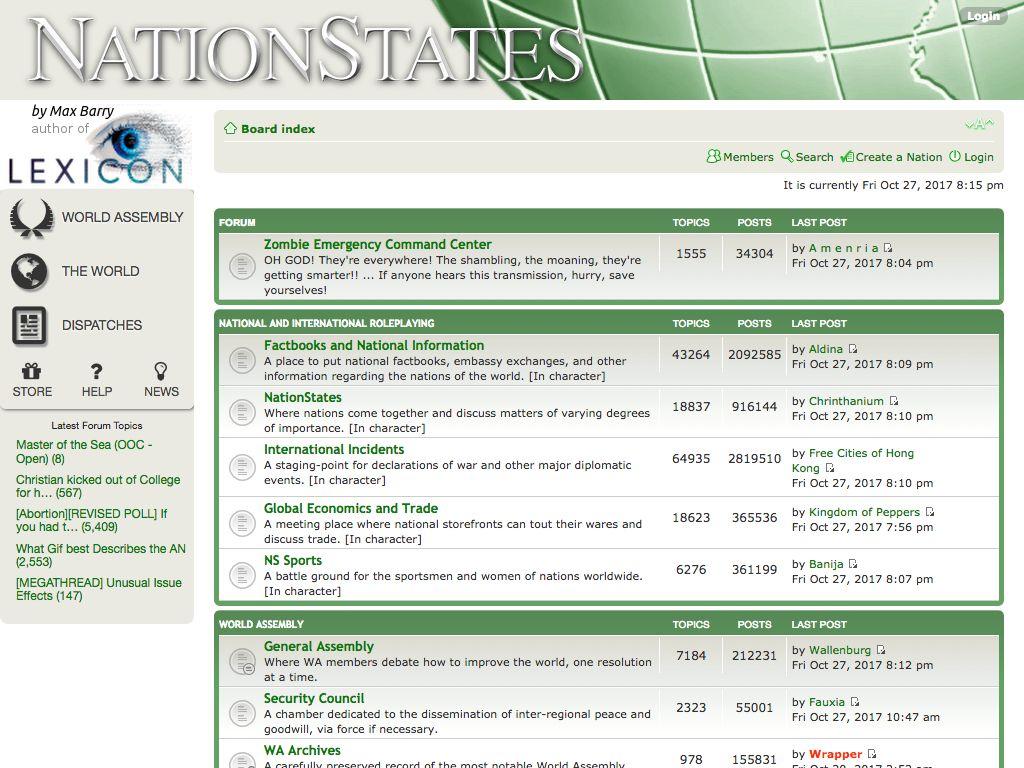
Task: Click the power icon beside Login
Action: point(955,157)
